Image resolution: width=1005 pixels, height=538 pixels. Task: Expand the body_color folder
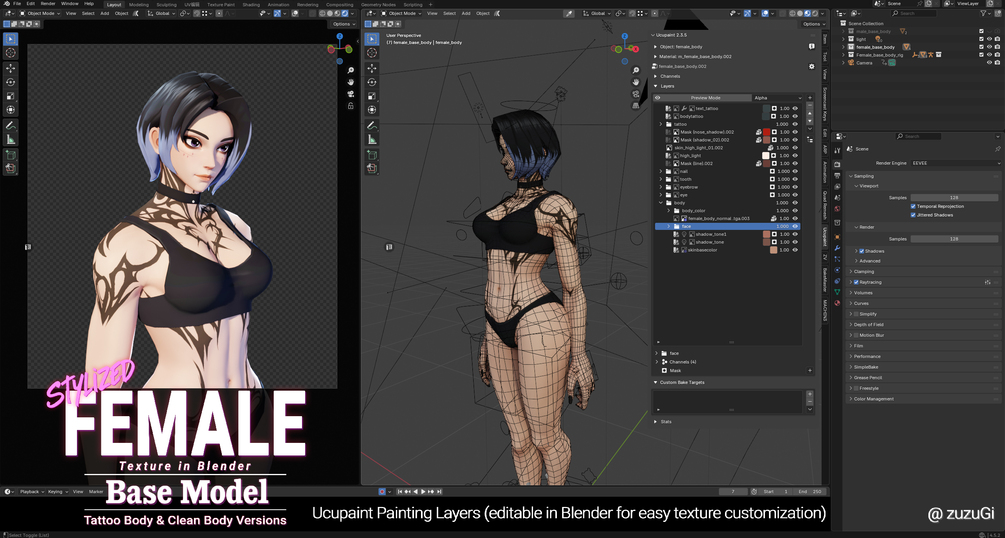pos(669,210)
